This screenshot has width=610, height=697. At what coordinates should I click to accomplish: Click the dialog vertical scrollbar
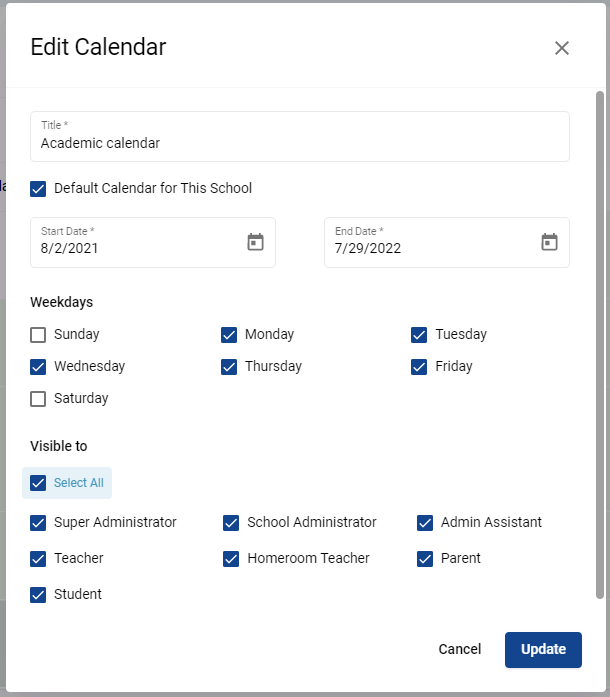coord(600,345)
